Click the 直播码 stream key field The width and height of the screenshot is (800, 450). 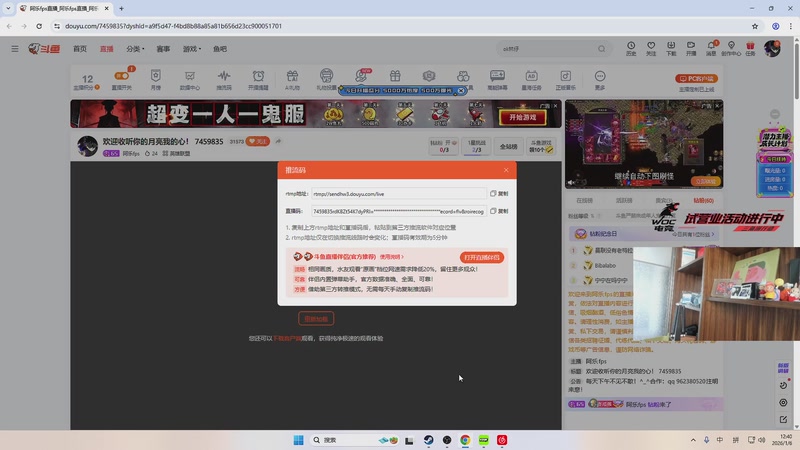pyautogui.click(x=398, y=211)
